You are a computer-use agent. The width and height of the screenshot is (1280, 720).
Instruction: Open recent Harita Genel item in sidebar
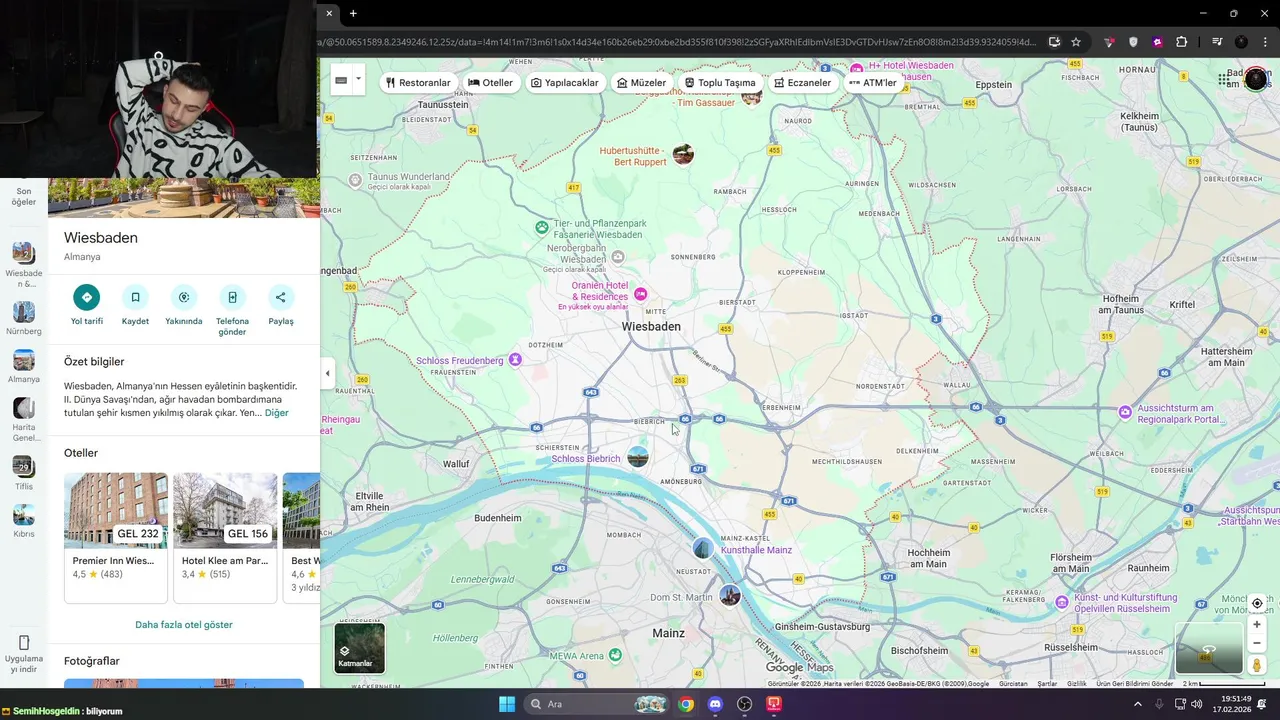24,420
